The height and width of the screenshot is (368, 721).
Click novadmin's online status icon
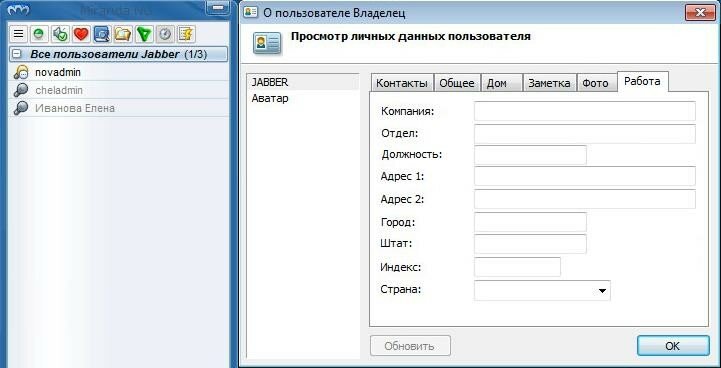(21, 72)
